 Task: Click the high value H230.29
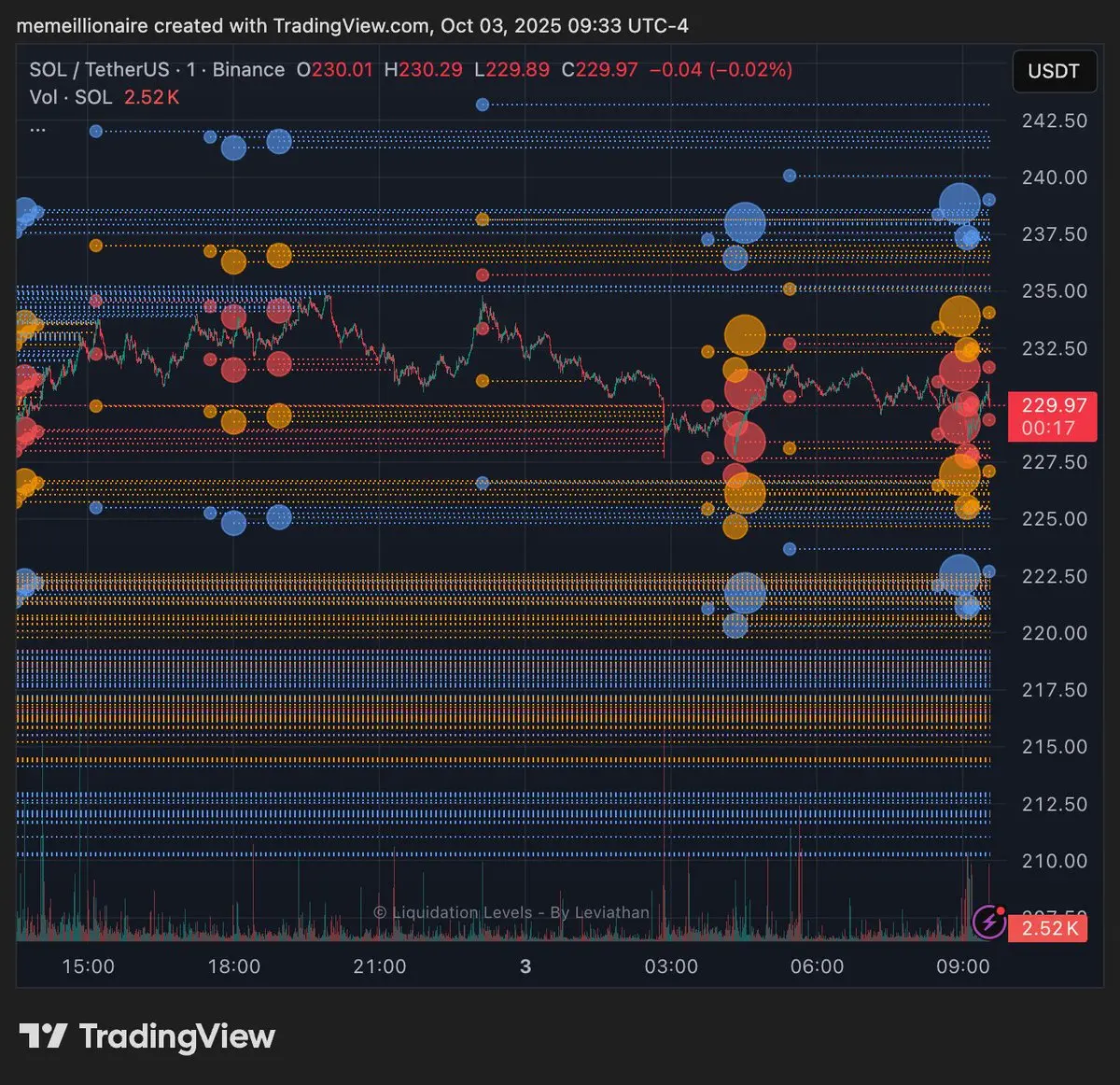pyautogui.click(x=423, y=70)
